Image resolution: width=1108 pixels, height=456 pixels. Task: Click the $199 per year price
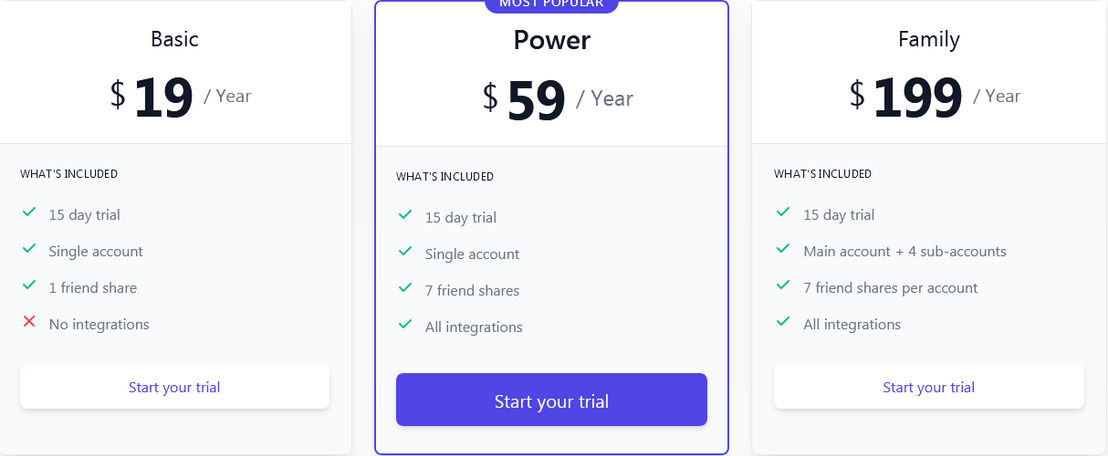tap(934, 95)
